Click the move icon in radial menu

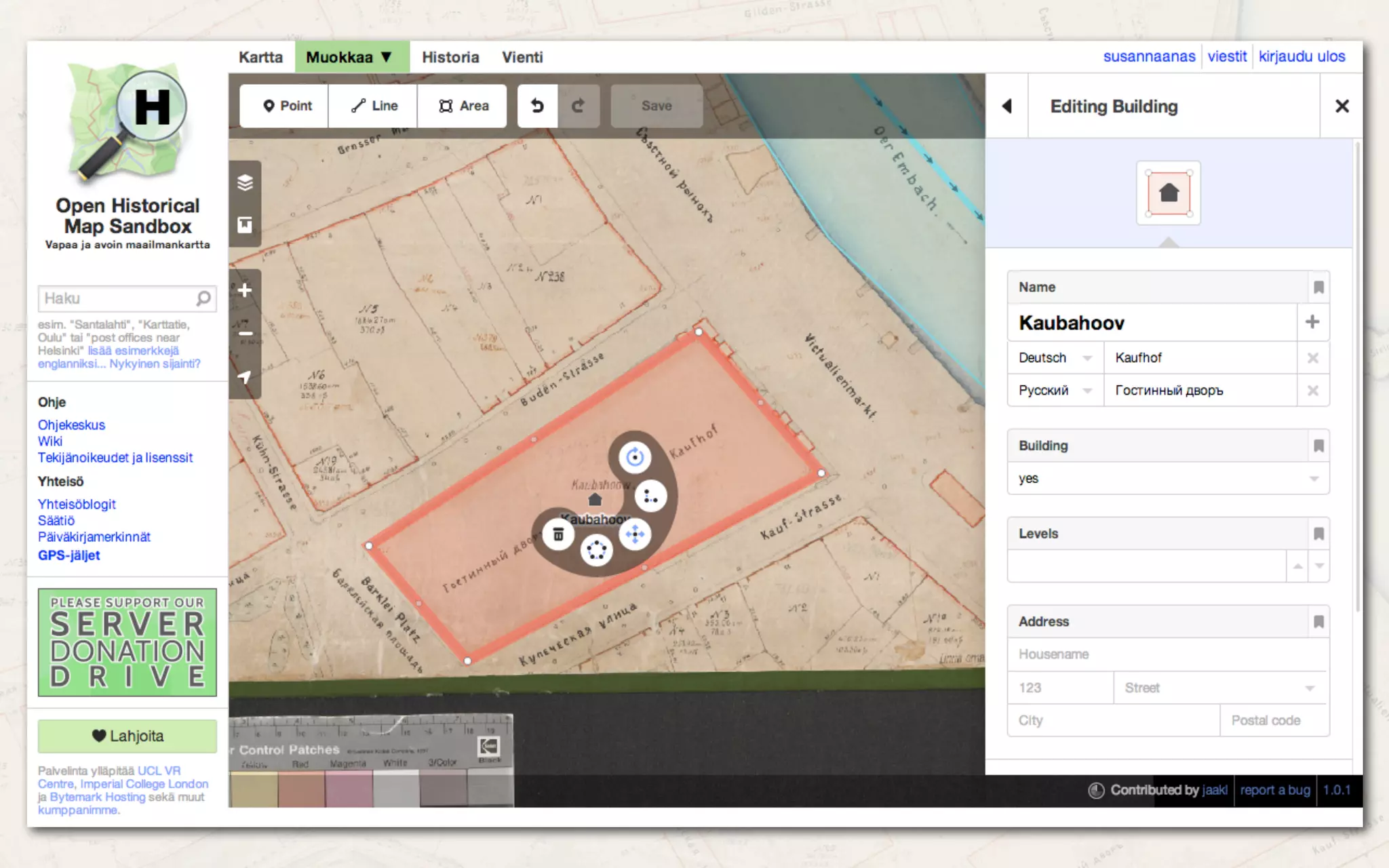[x=635, y=534]
